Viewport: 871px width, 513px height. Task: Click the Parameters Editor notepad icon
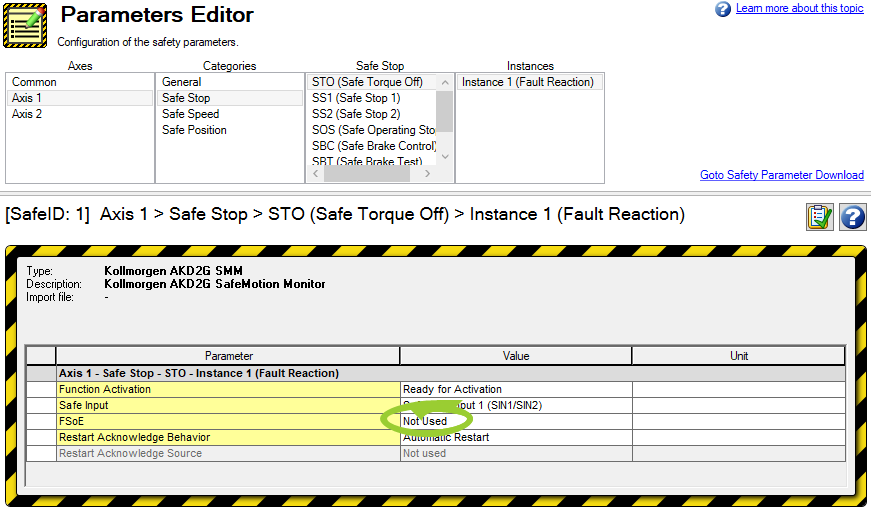tap(25, 26)
